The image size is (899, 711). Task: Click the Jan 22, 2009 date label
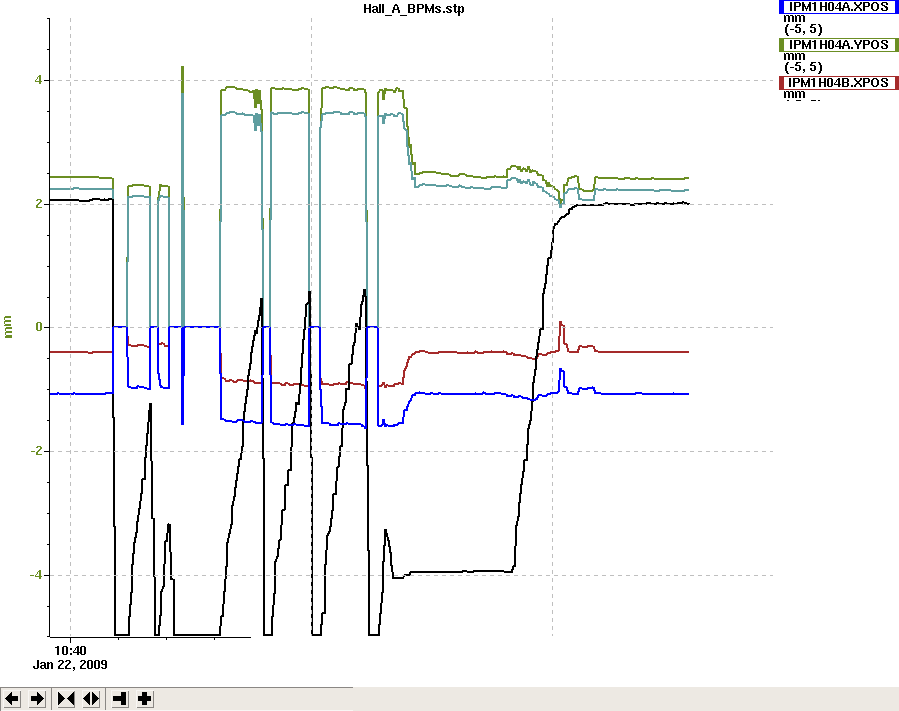[70, 665]
